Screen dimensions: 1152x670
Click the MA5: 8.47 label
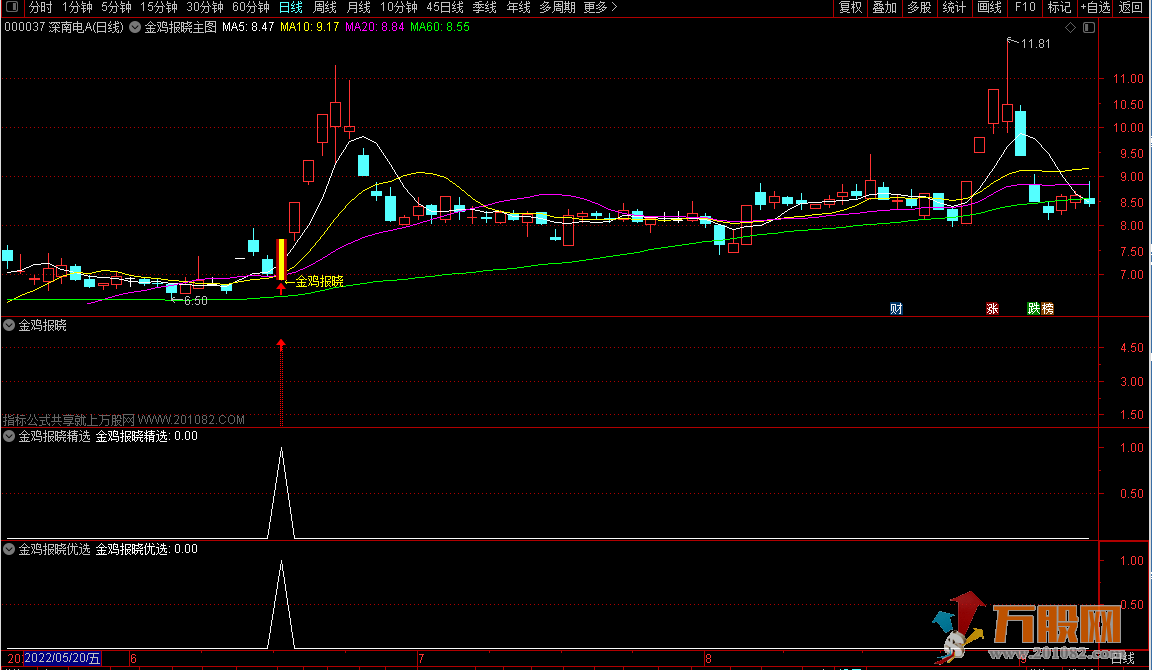(248, 27)
